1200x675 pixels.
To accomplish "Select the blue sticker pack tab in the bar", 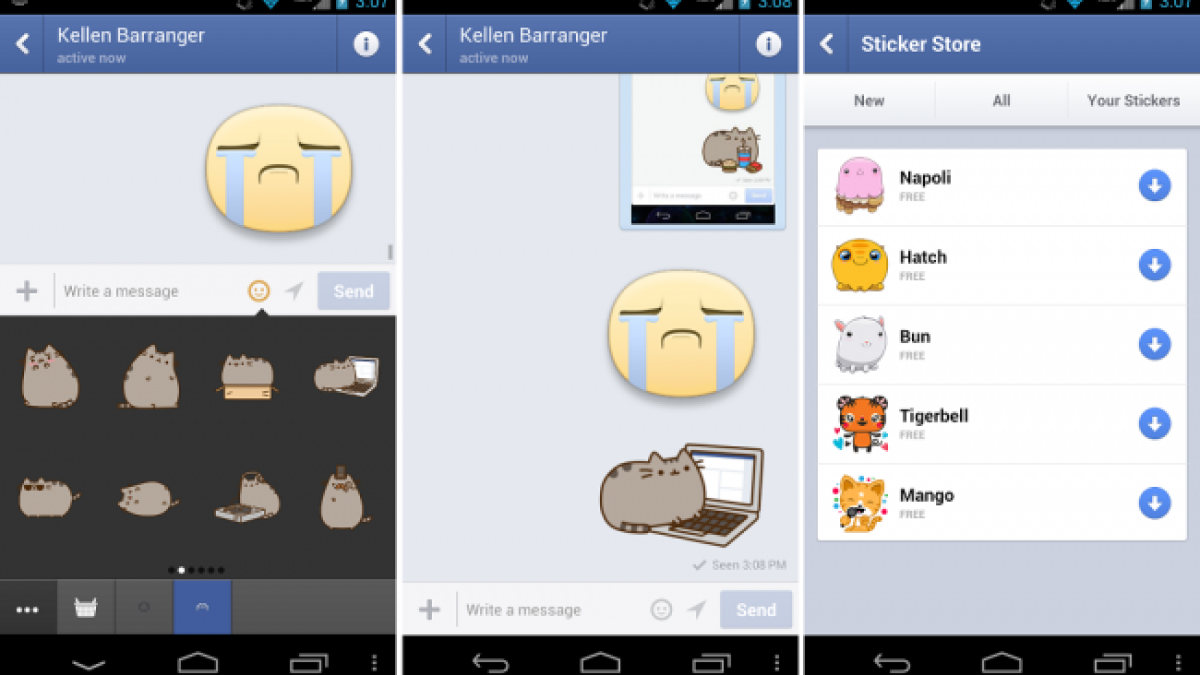I will tap(202, 607).
